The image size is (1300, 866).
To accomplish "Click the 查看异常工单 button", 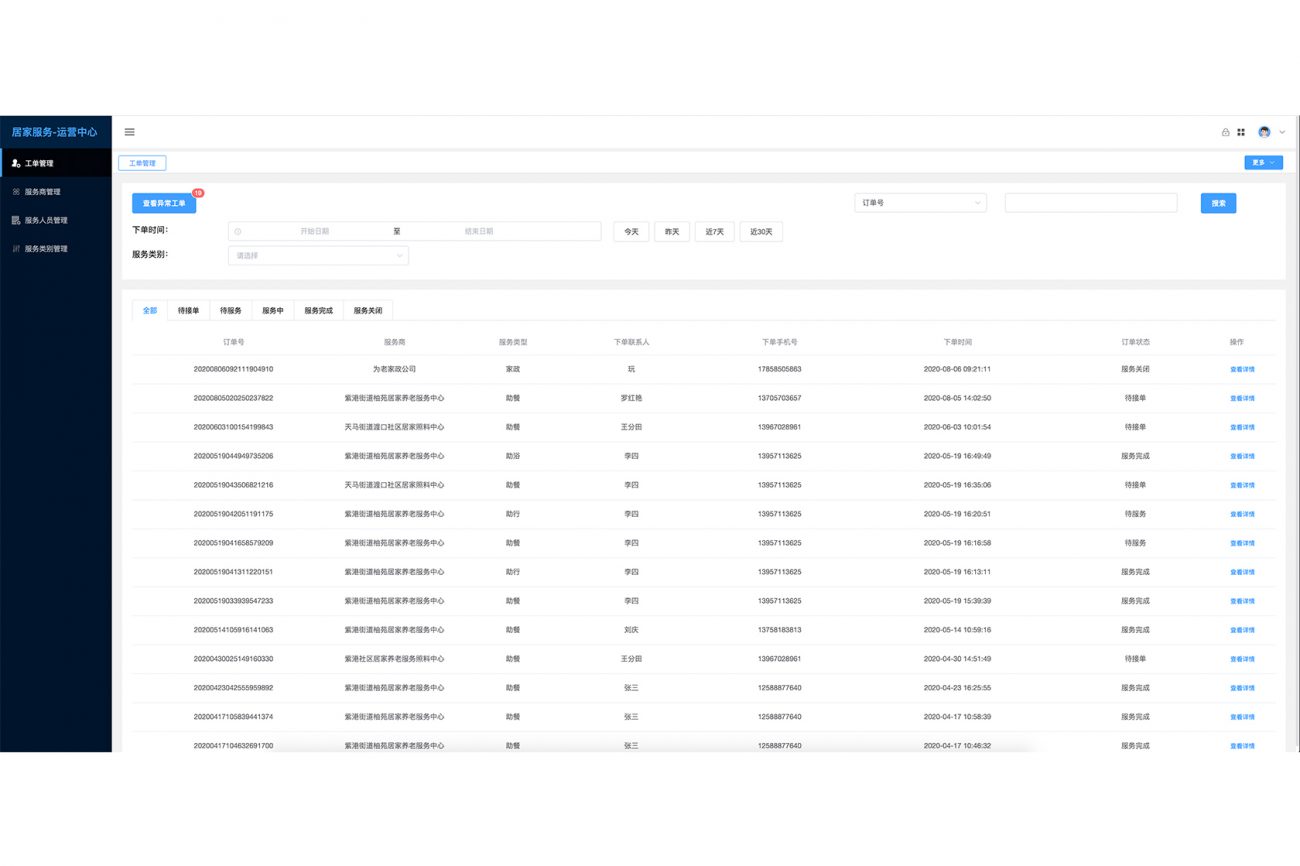I will pyautogui.click(x=164, y=203).
